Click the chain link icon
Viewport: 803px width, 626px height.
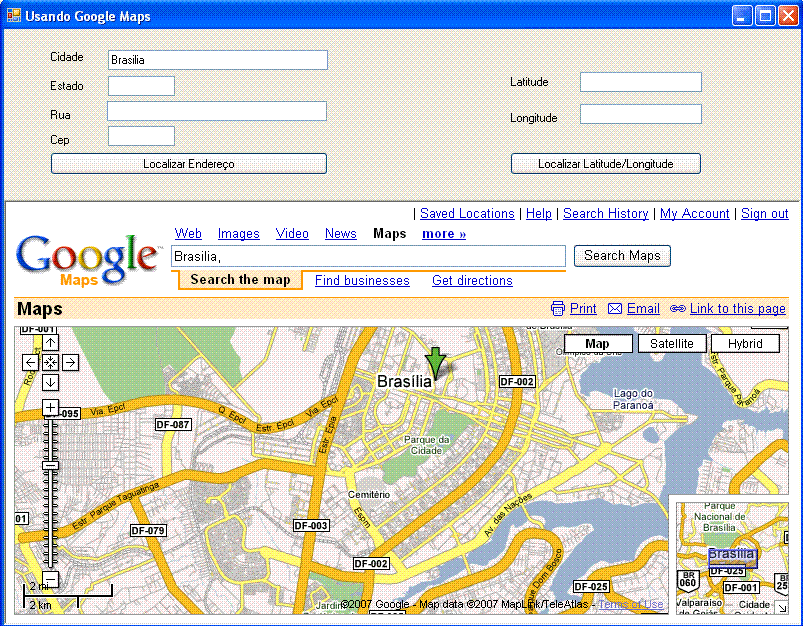678,308
